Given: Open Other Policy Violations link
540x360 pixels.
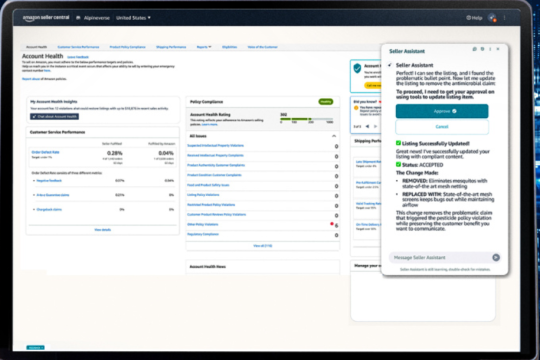Looking at the screenshot, I should click(202, 225).
